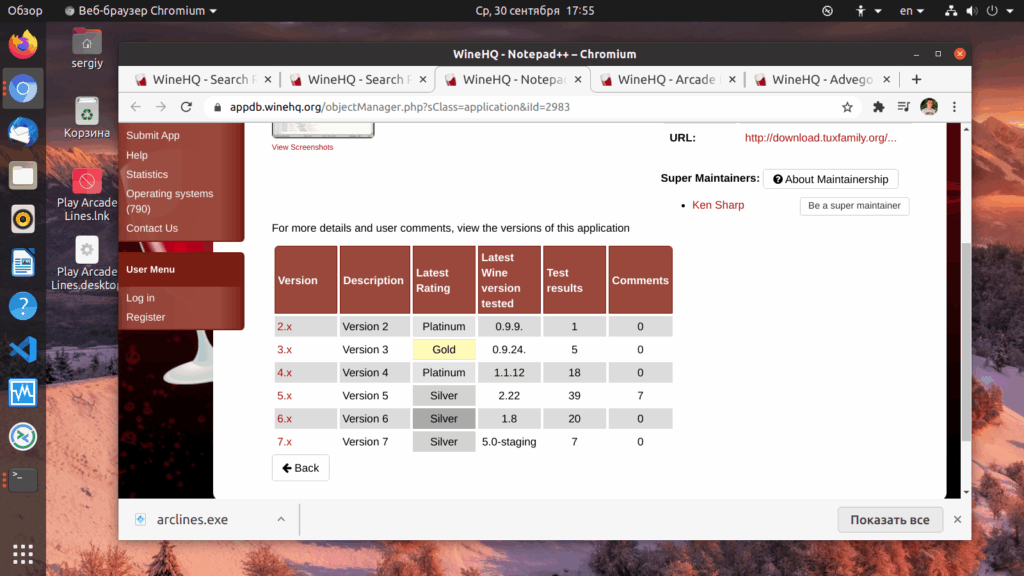Viewport: 1024px width, 576px height.
Task: Launch Visual Studio Code from dock
Action: tap(23, 349)
